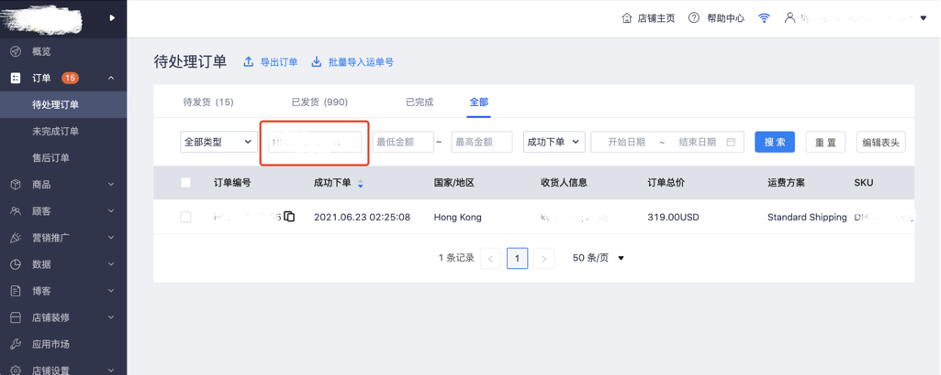Click the 订单 orders icon in sidebar
Image resolution: width=941 pixels, height=375 pixels.
pos(16,78)
